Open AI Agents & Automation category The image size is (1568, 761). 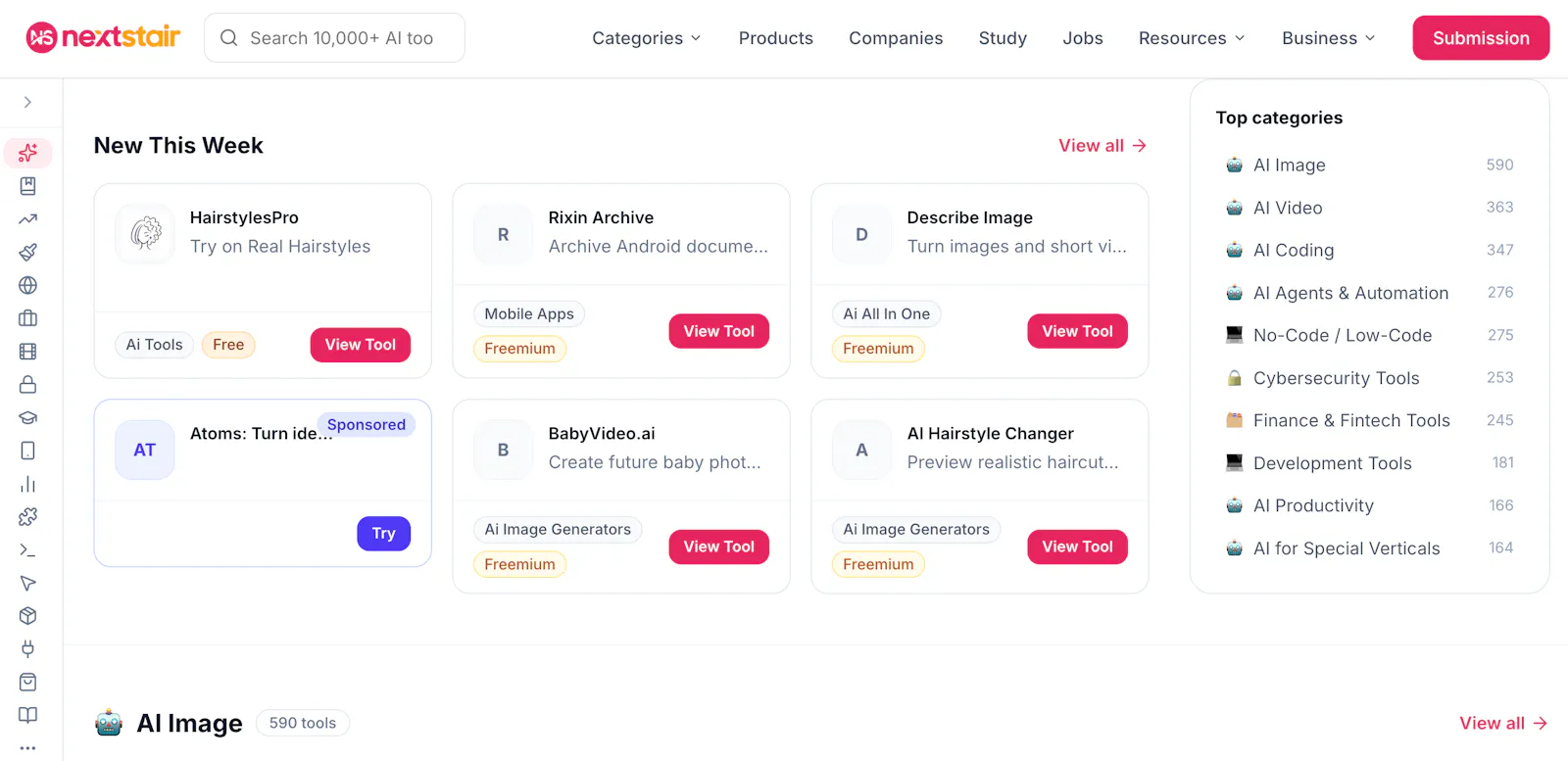[1369, 293]
